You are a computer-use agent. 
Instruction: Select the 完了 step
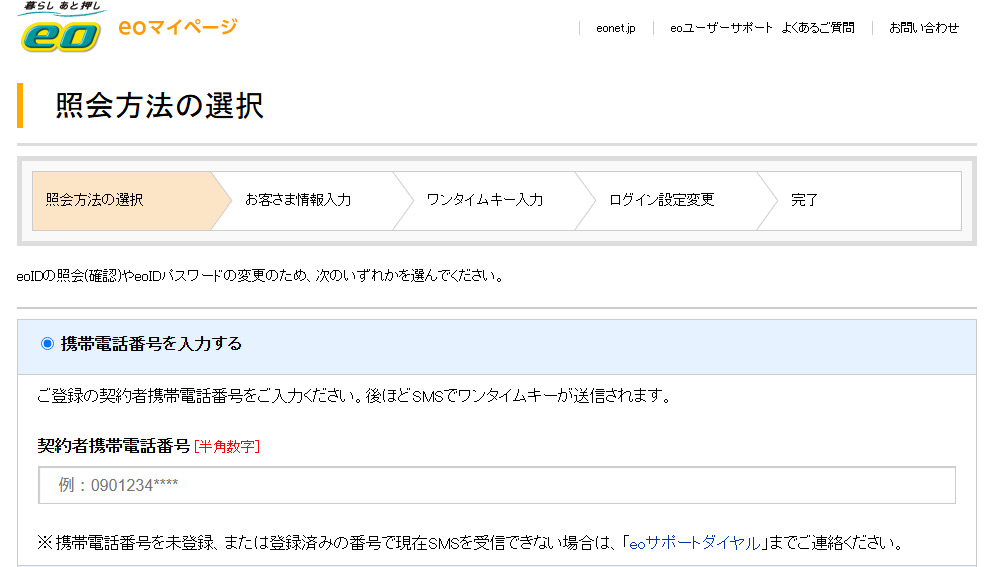[804, 200]
